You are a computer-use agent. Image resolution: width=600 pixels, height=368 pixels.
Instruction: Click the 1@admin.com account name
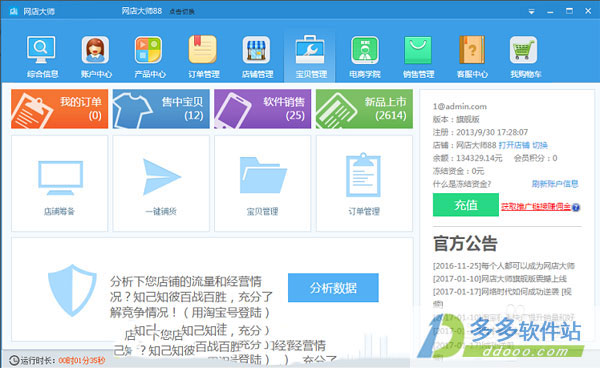tap(460, 106)
